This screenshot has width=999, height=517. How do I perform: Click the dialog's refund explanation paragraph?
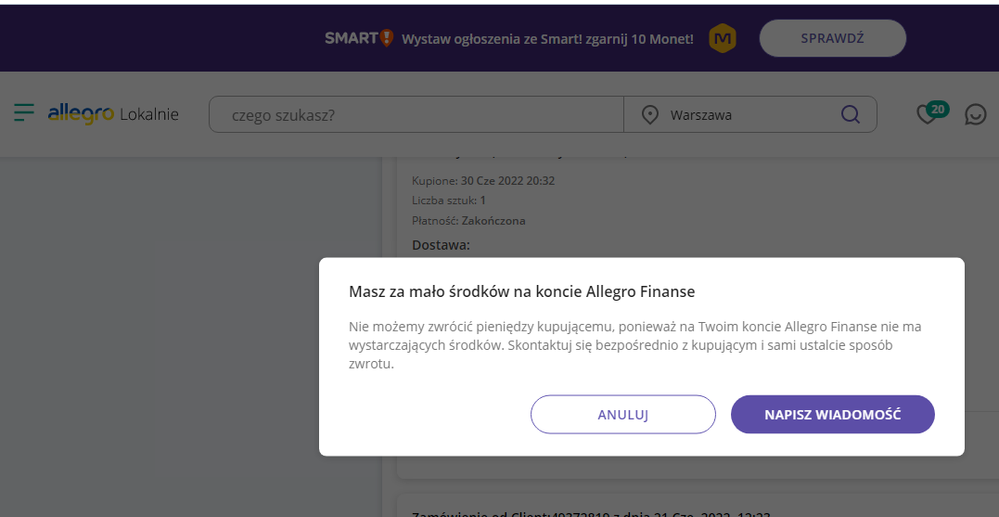point(635,345)
